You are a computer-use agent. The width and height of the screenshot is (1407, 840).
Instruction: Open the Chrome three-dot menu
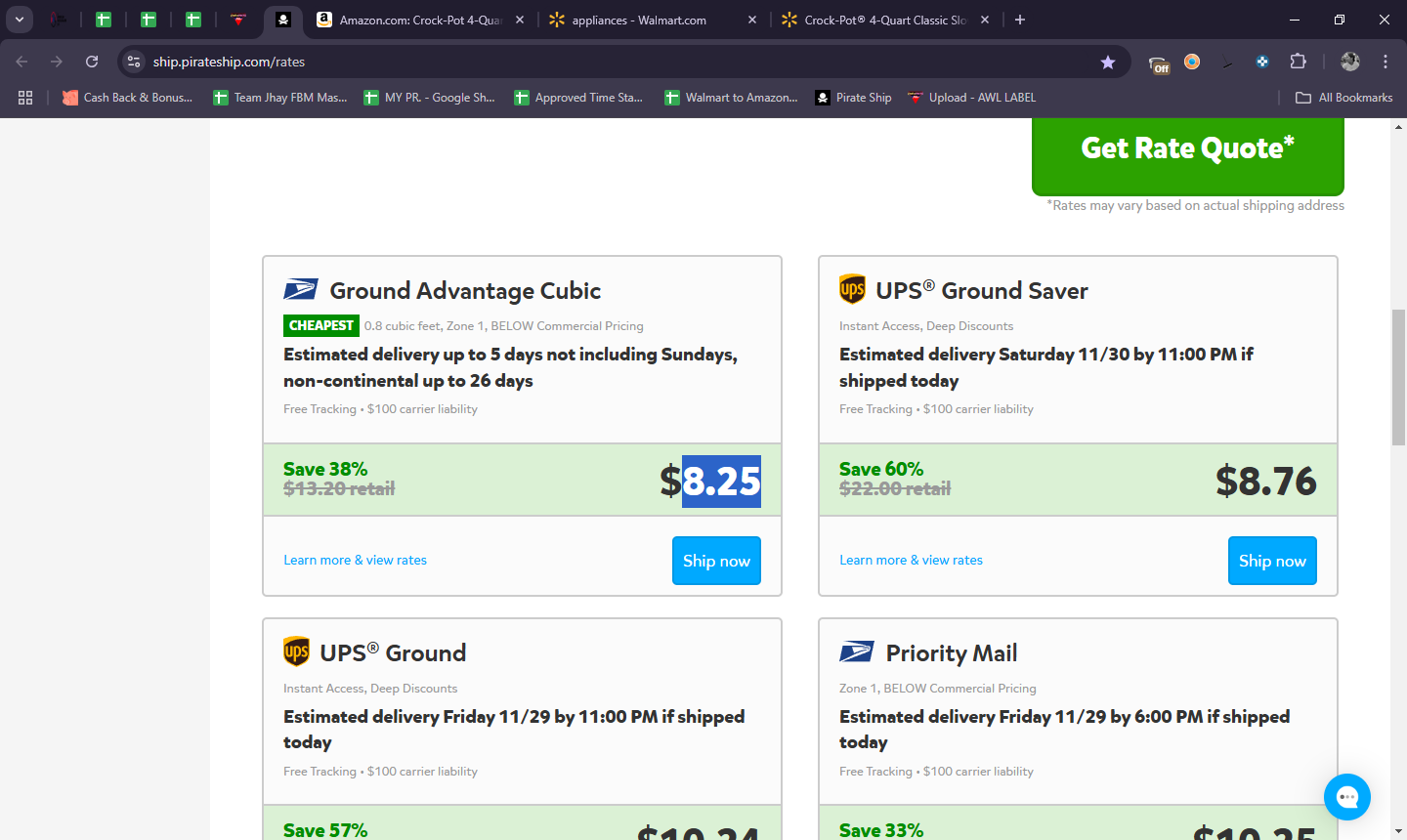coord(1386,62)
